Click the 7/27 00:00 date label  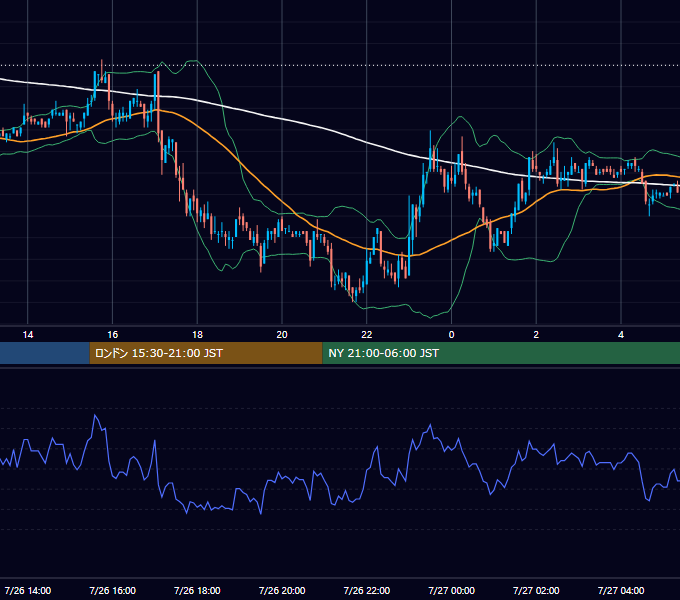coord(451,590)
